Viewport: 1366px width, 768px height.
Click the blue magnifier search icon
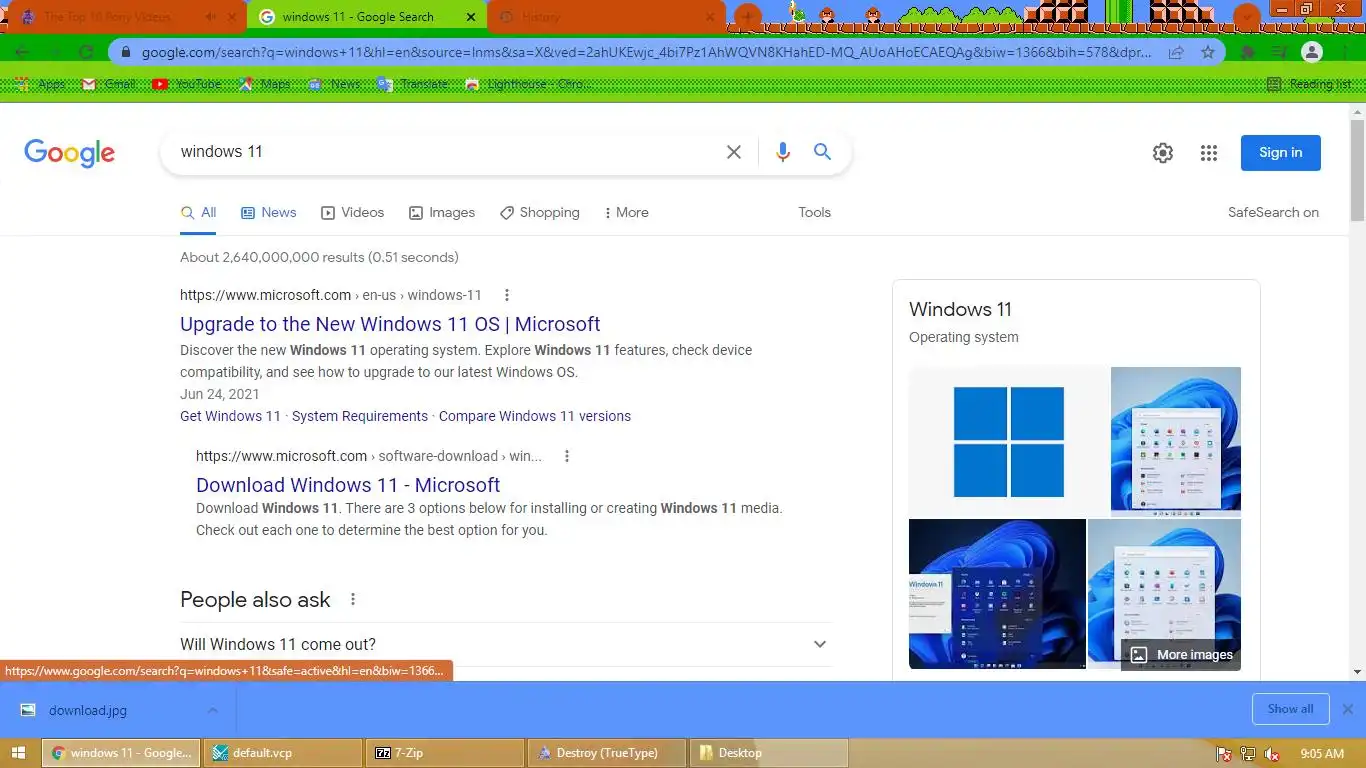click(822, 152)
